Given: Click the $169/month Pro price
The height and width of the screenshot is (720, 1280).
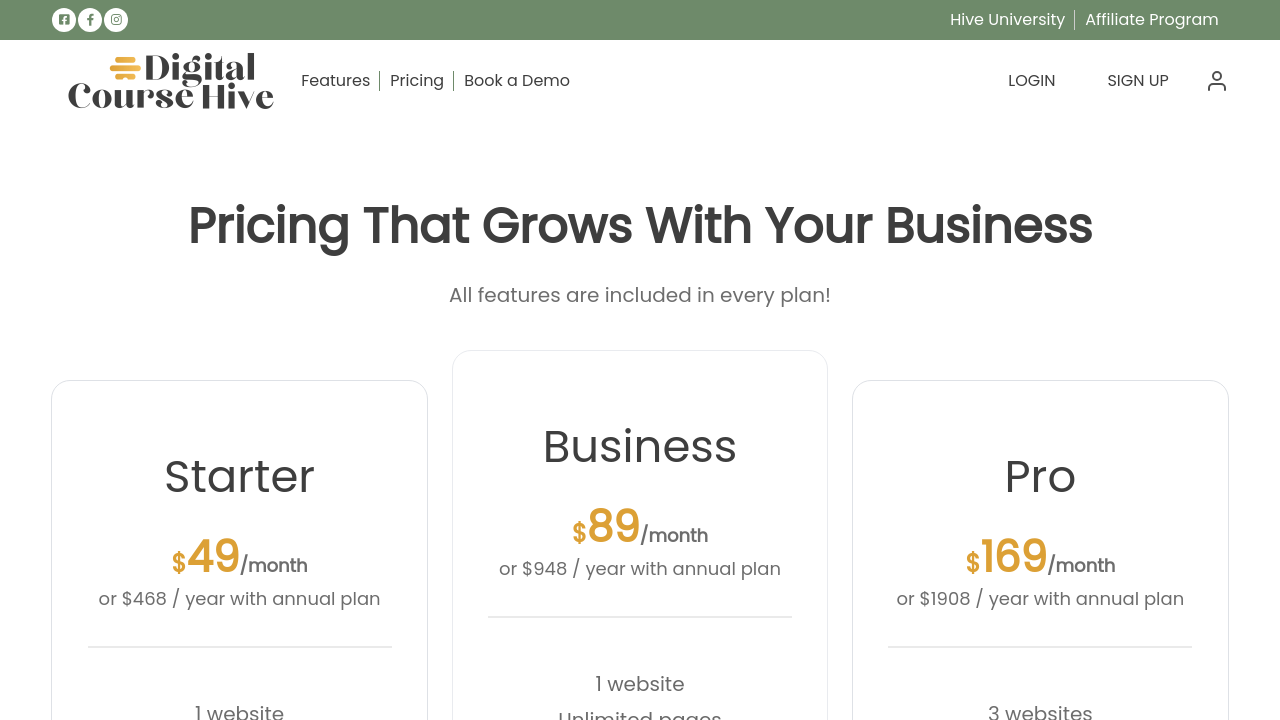Looking at the screenshot, I should pyautogui.click(x=1040, y=558).
